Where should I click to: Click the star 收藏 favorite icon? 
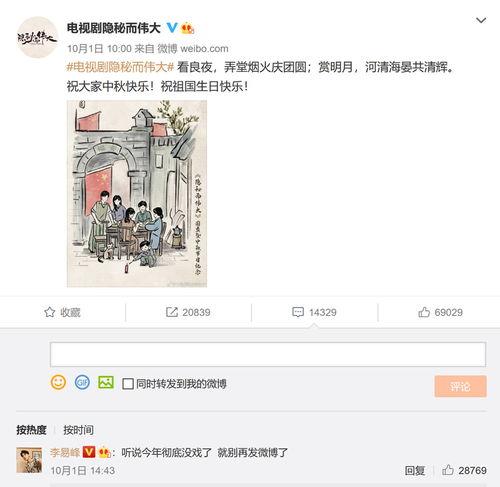pos(50,312)
